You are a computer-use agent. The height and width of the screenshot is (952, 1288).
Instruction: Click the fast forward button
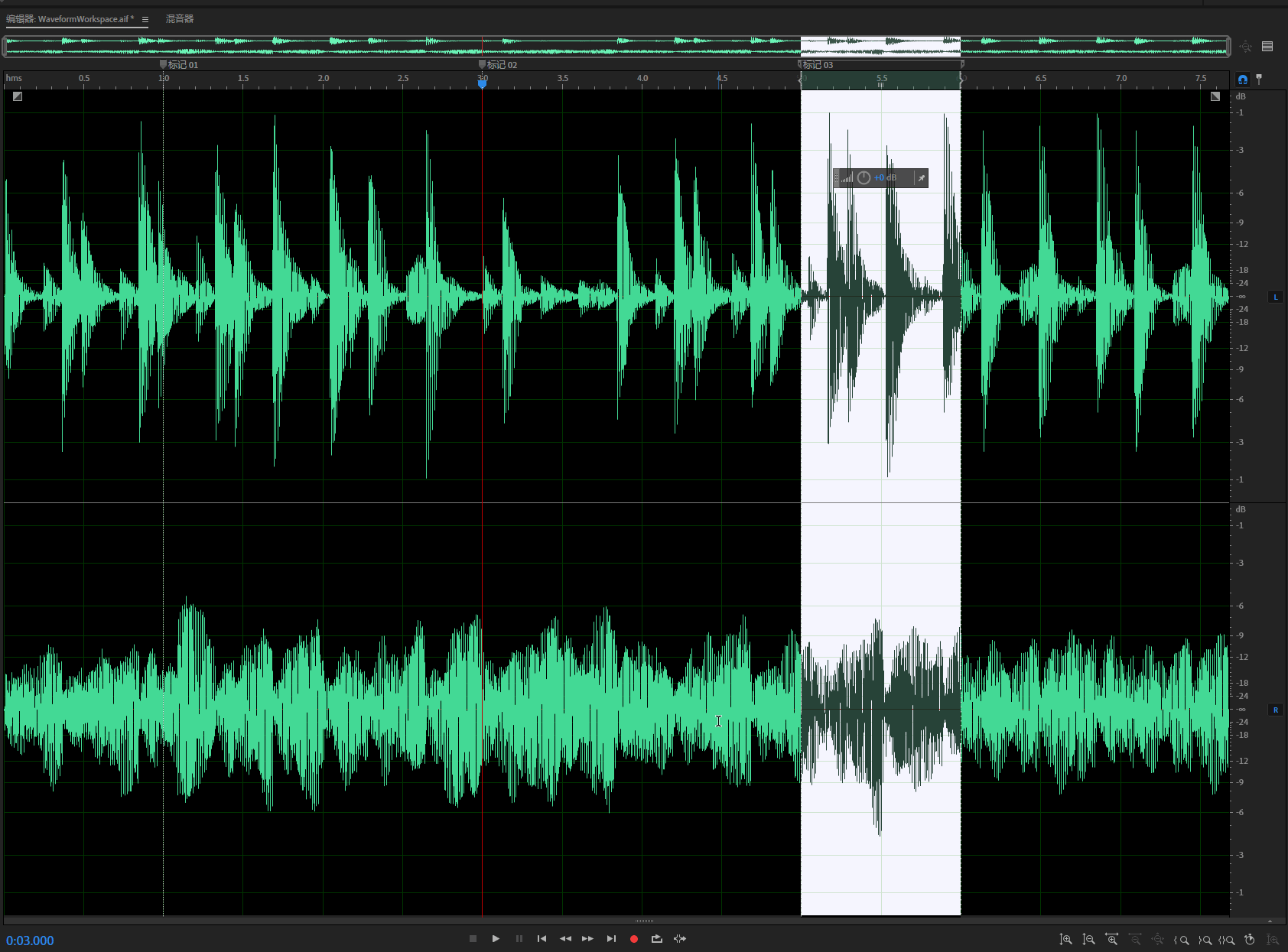click(587, 939)
